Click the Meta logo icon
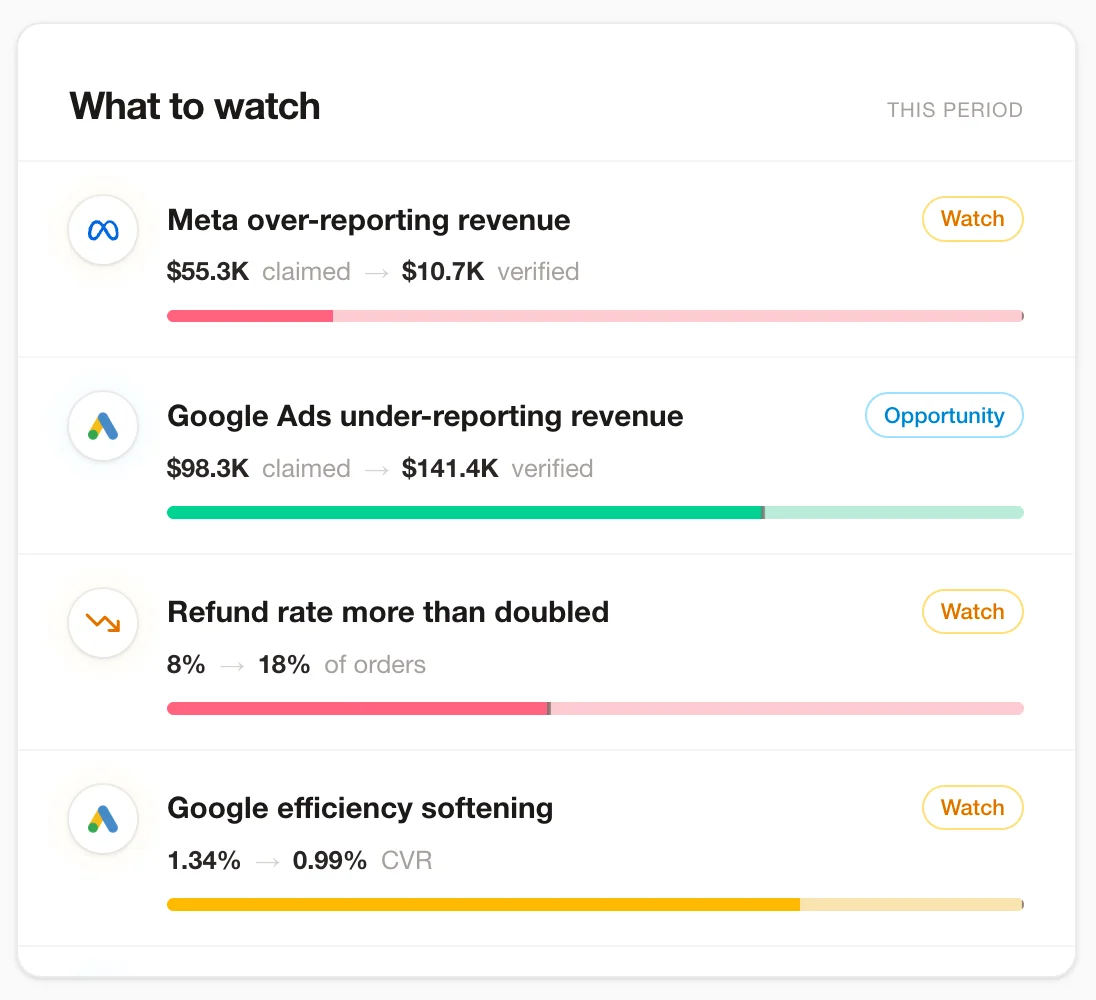 [x=103, y=230]
